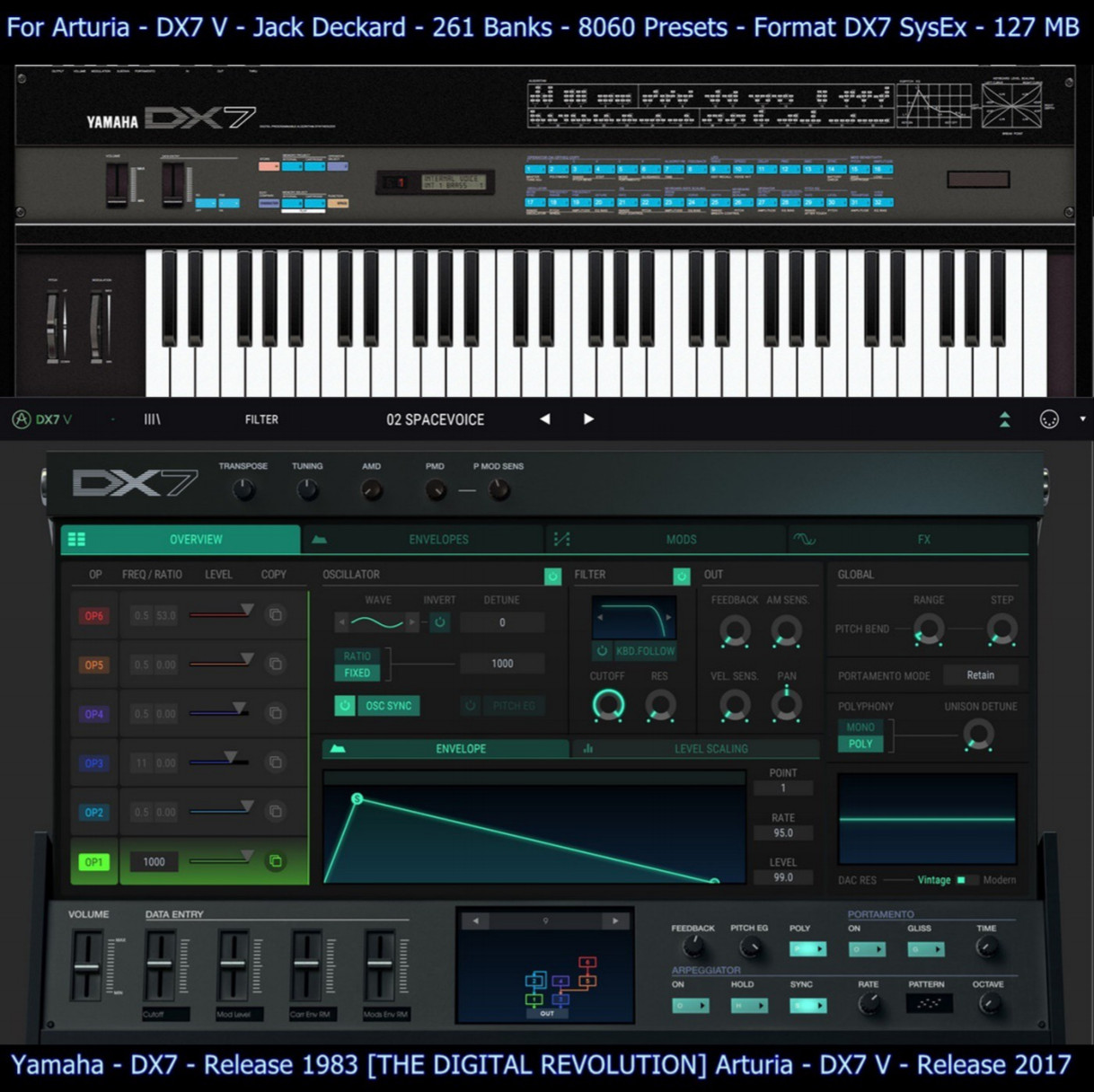Viewport: 1094px width, 1092px height.
Task: Select operator OP5
Action: [94, 665]
